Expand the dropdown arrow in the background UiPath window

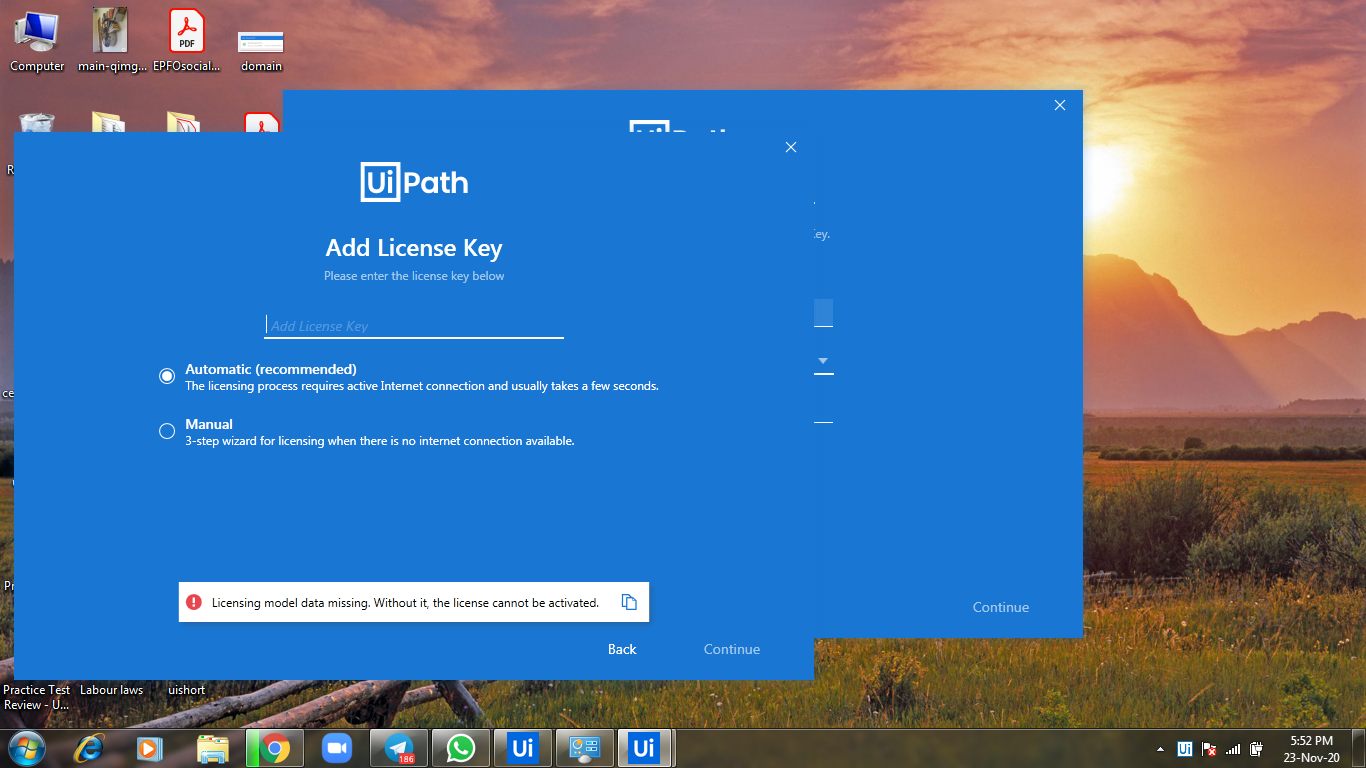823,361
